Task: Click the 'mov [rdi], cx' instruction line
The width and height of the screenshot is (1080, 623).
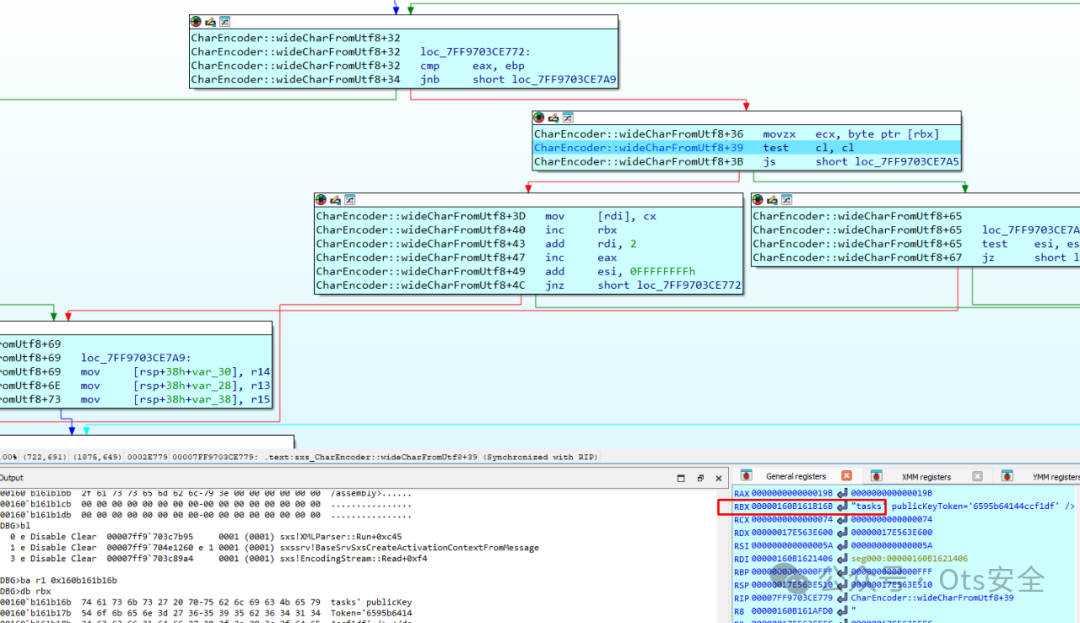Action: coord(601,215)
